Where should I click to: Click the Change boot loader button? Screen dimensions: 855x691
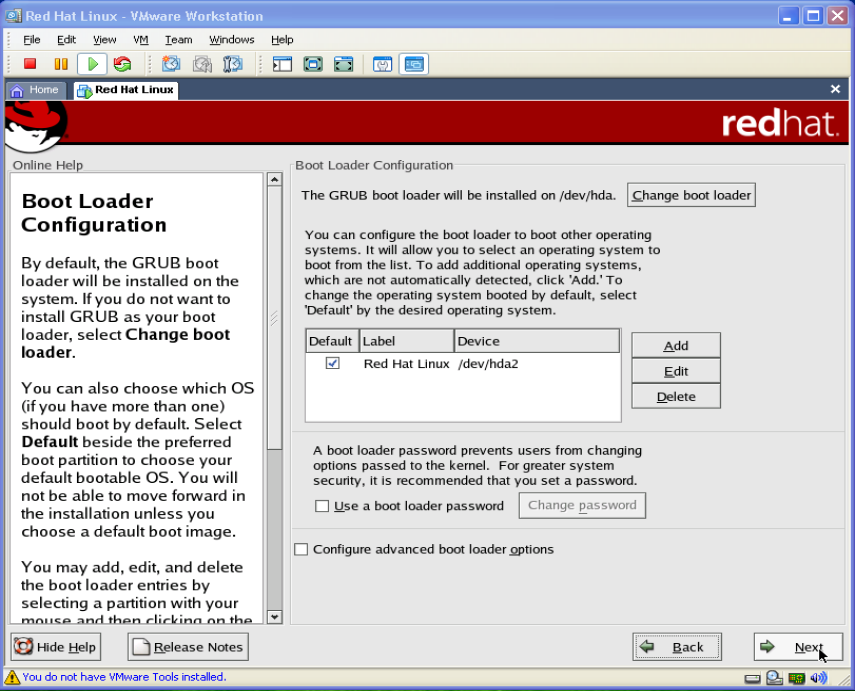[691, 195]
